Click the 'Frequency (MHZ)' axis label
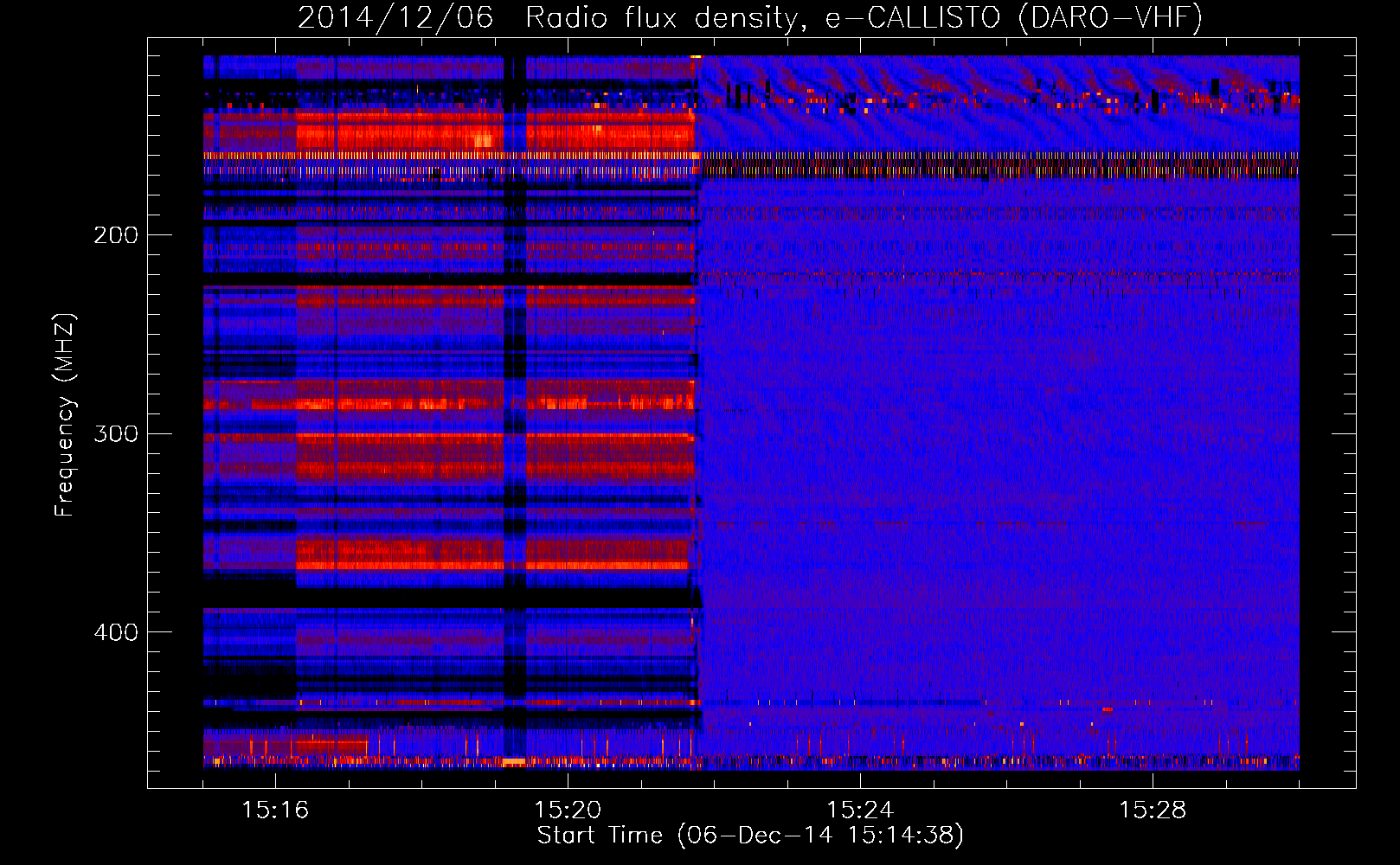The width and height of the screenshot is (1400, 865). point(65,415)
